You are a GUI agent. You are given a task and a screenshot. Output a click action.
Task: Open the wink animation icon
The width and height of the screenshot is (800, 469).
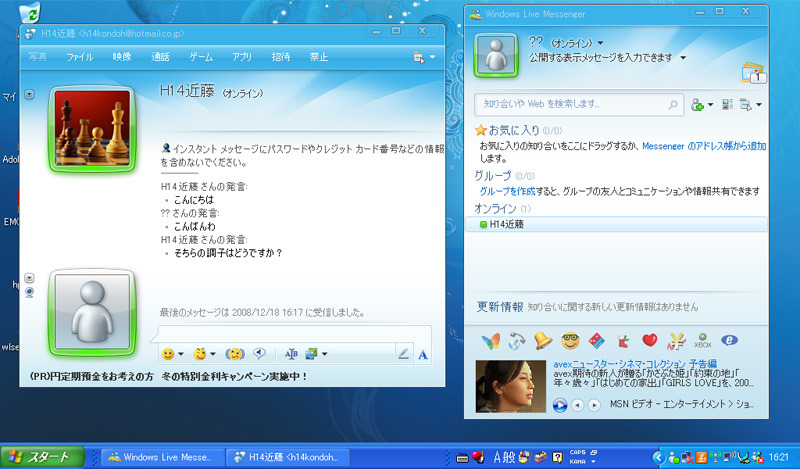[x=200, y=354]
